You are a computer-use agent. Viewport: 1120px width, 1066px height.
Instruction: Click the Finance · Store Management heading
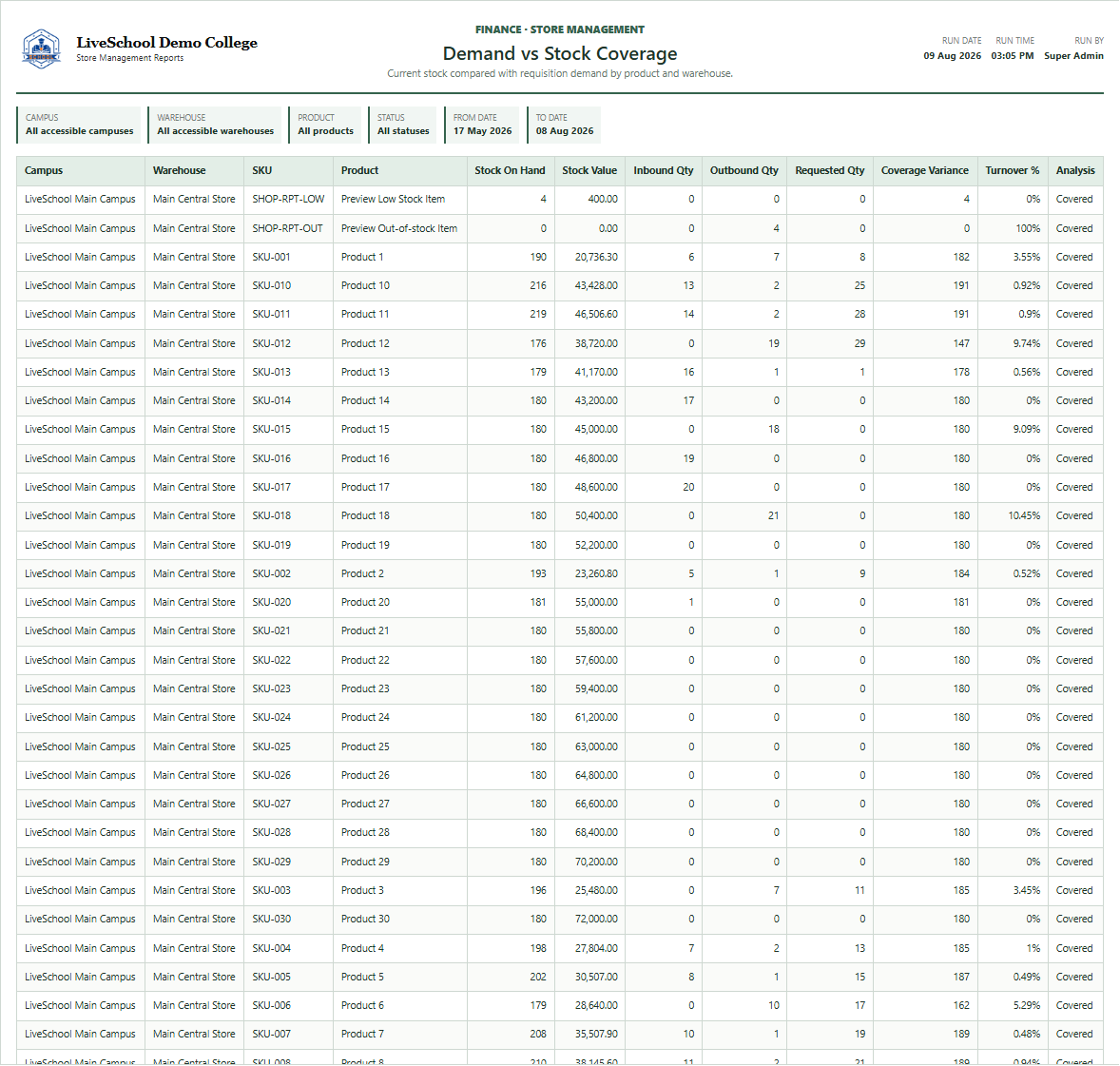pyautogui.click(x=560, y=30)
